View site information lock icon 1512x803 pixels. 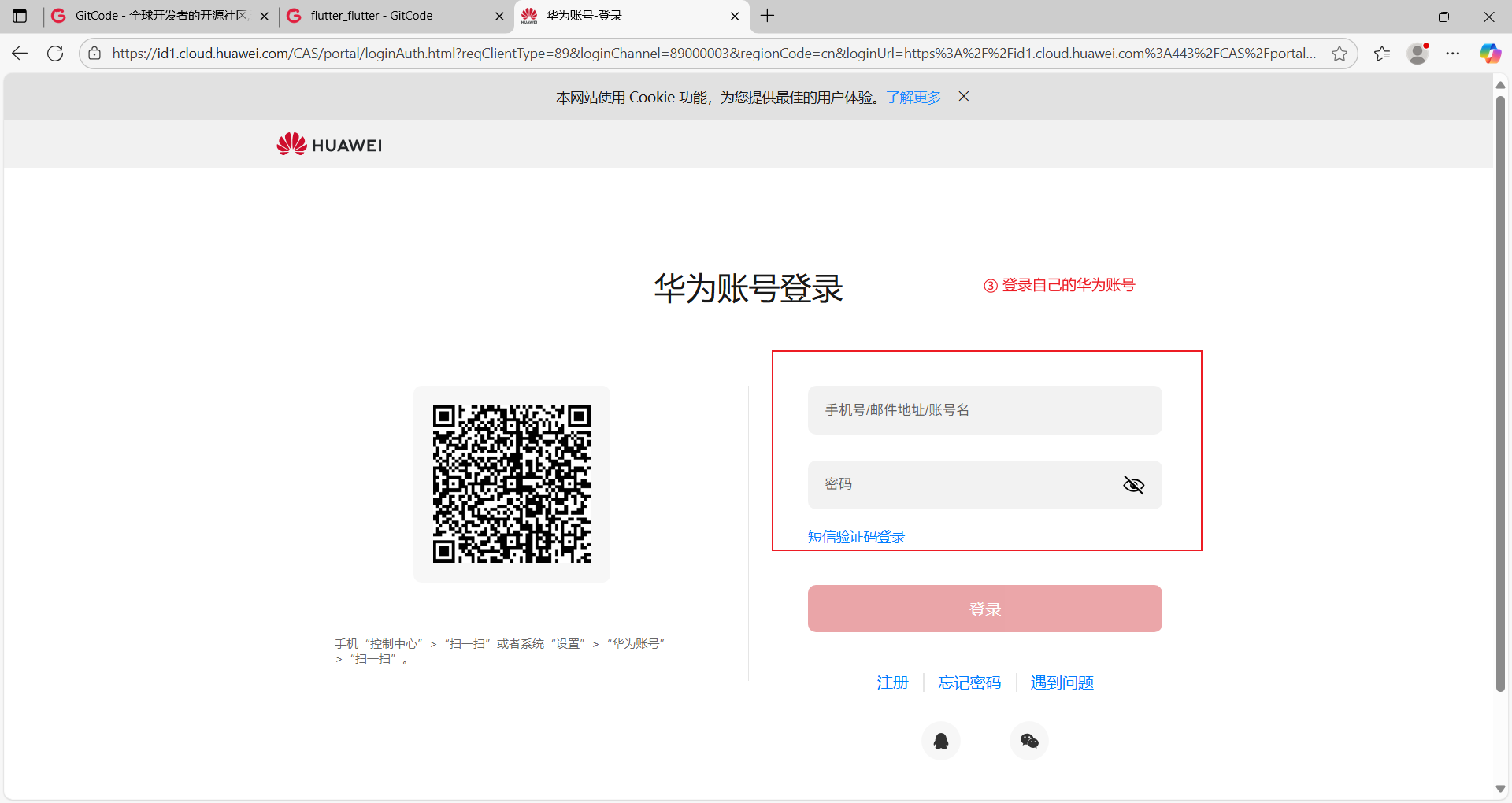click(94, 54)
